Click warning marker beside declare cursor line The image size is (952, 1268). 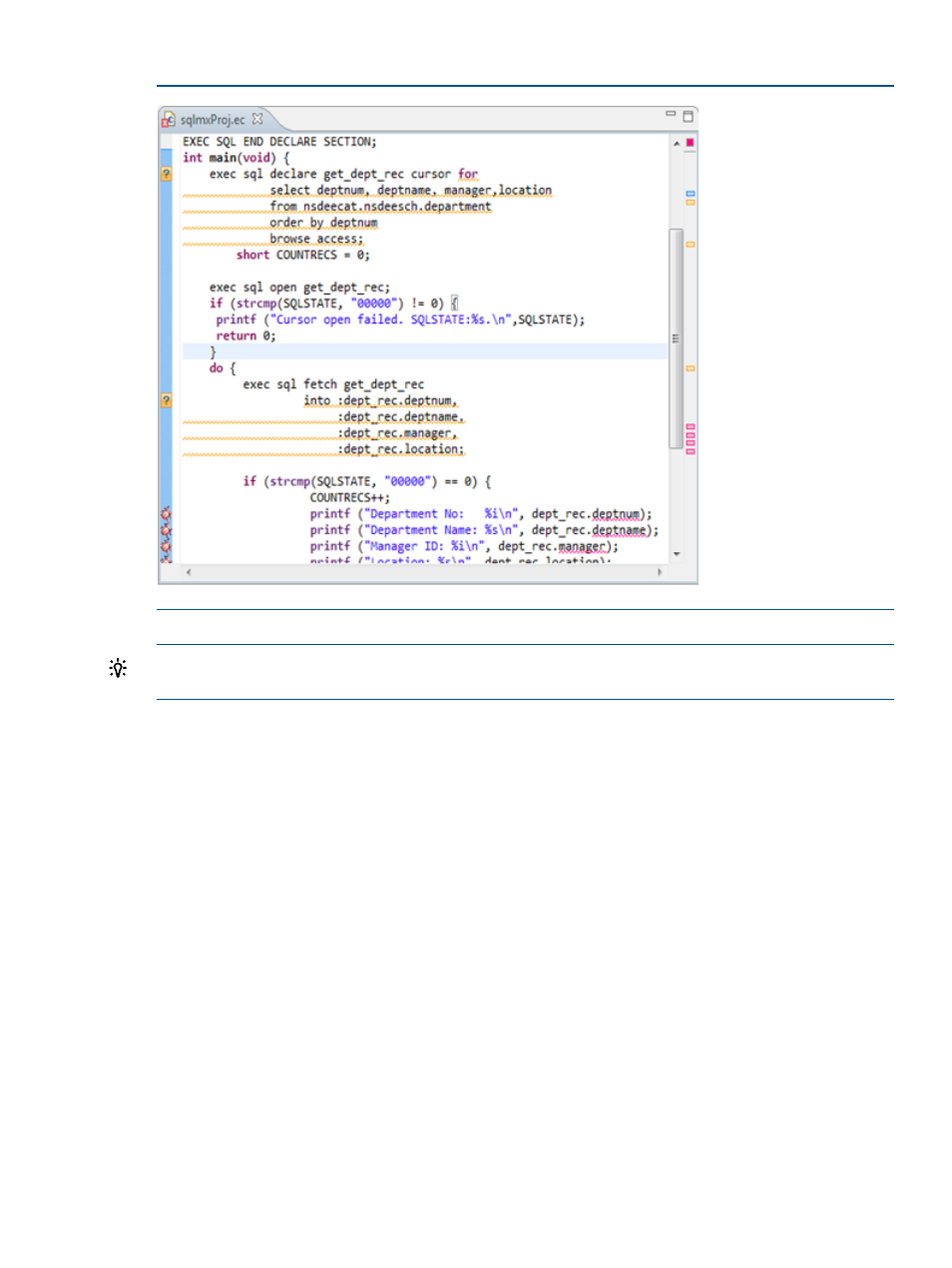click(166, 174)
